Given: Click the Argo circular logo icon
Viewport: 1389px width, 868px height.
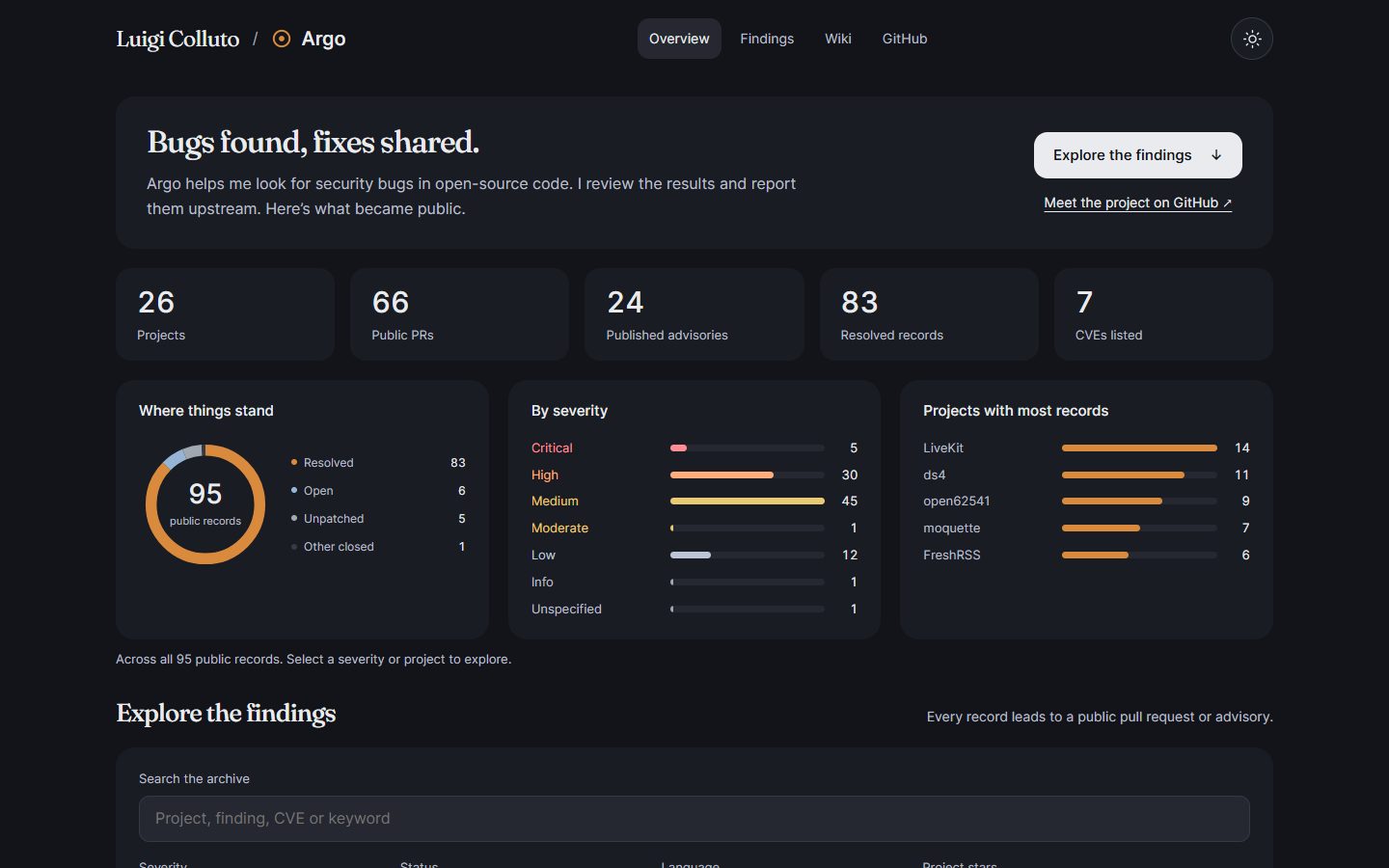Looking at the screenshot, I should (282, 39).
